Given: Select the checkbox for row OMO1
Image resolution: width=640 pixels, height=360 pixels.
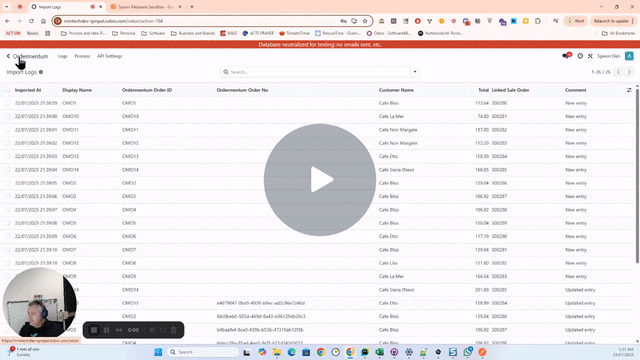Looking at the screenshot, I should click(x=8, y=103).
